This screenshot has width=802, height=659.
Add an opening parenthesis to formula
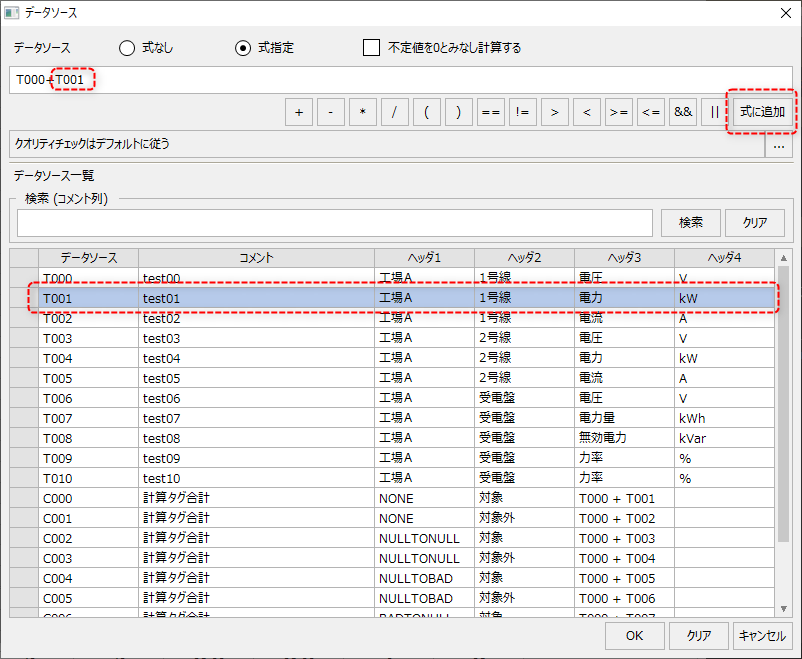point(426,113)
